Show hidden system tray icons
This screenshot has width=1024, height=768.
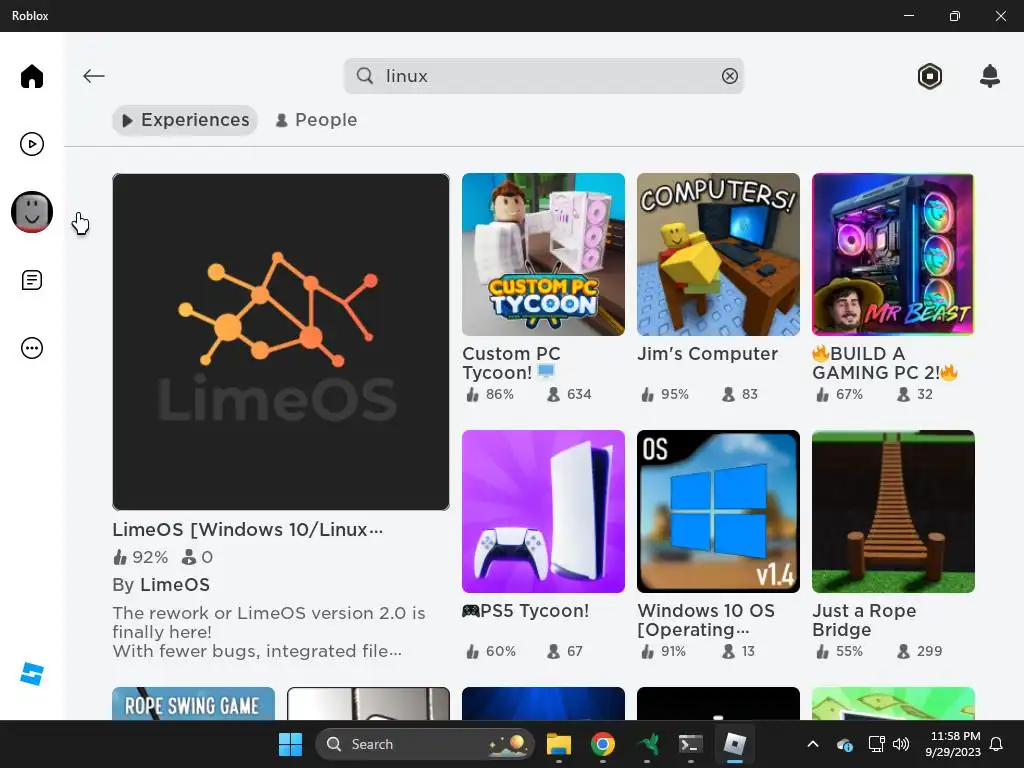(812, 744)
